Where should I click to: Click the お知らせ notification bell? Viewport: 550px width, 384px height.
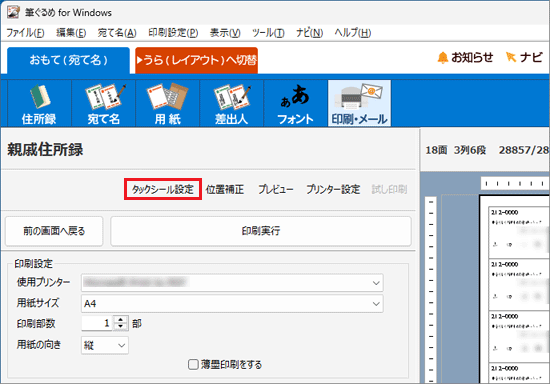click(x=465, y=57)
